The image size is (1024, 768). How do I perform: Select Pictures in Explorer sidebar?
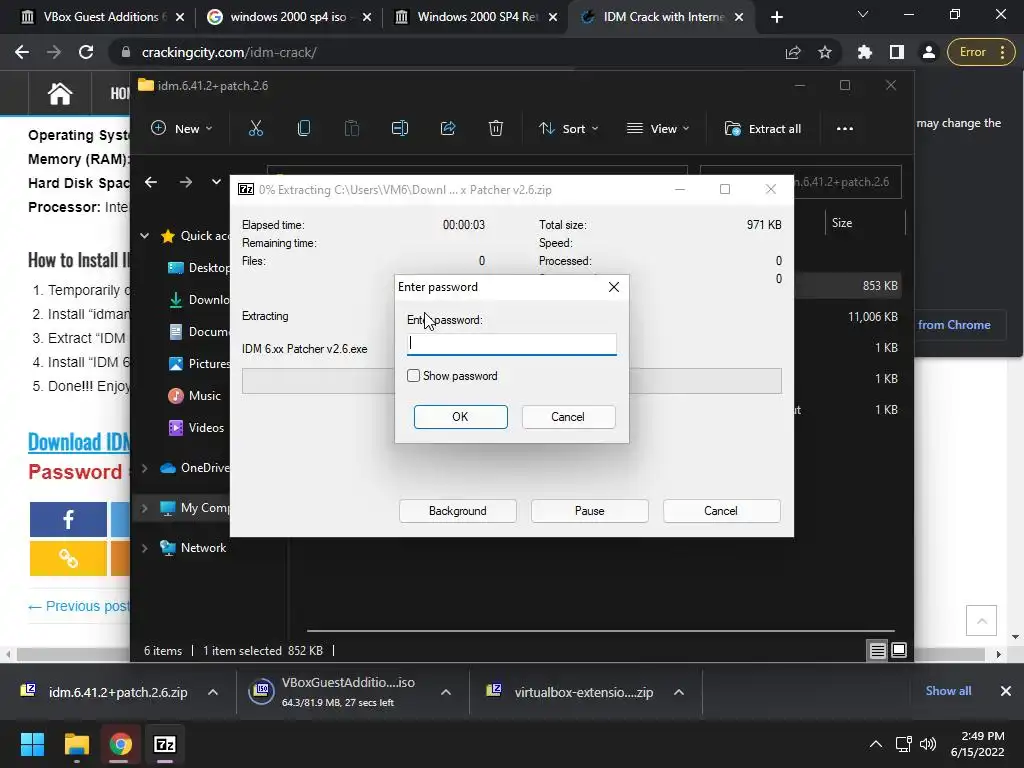coord(199,364)
